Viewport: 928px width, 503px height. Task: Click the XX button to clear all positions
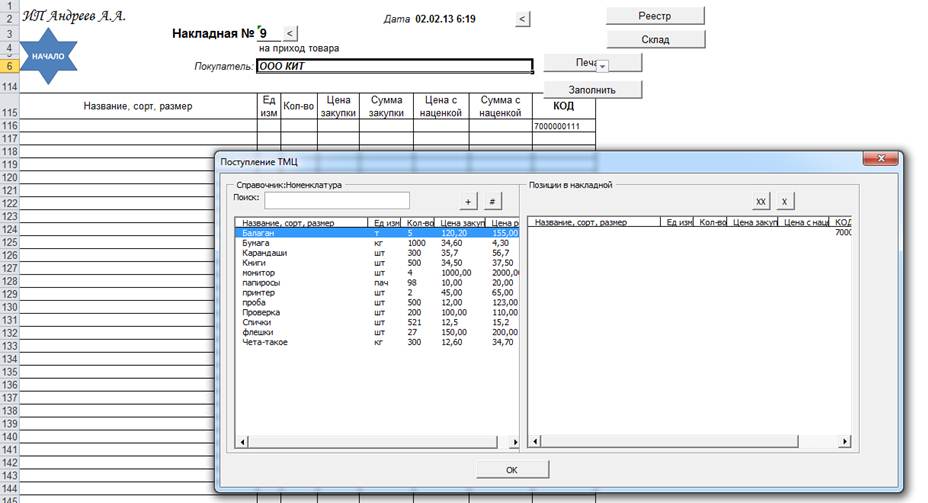[x=761, y=201]
